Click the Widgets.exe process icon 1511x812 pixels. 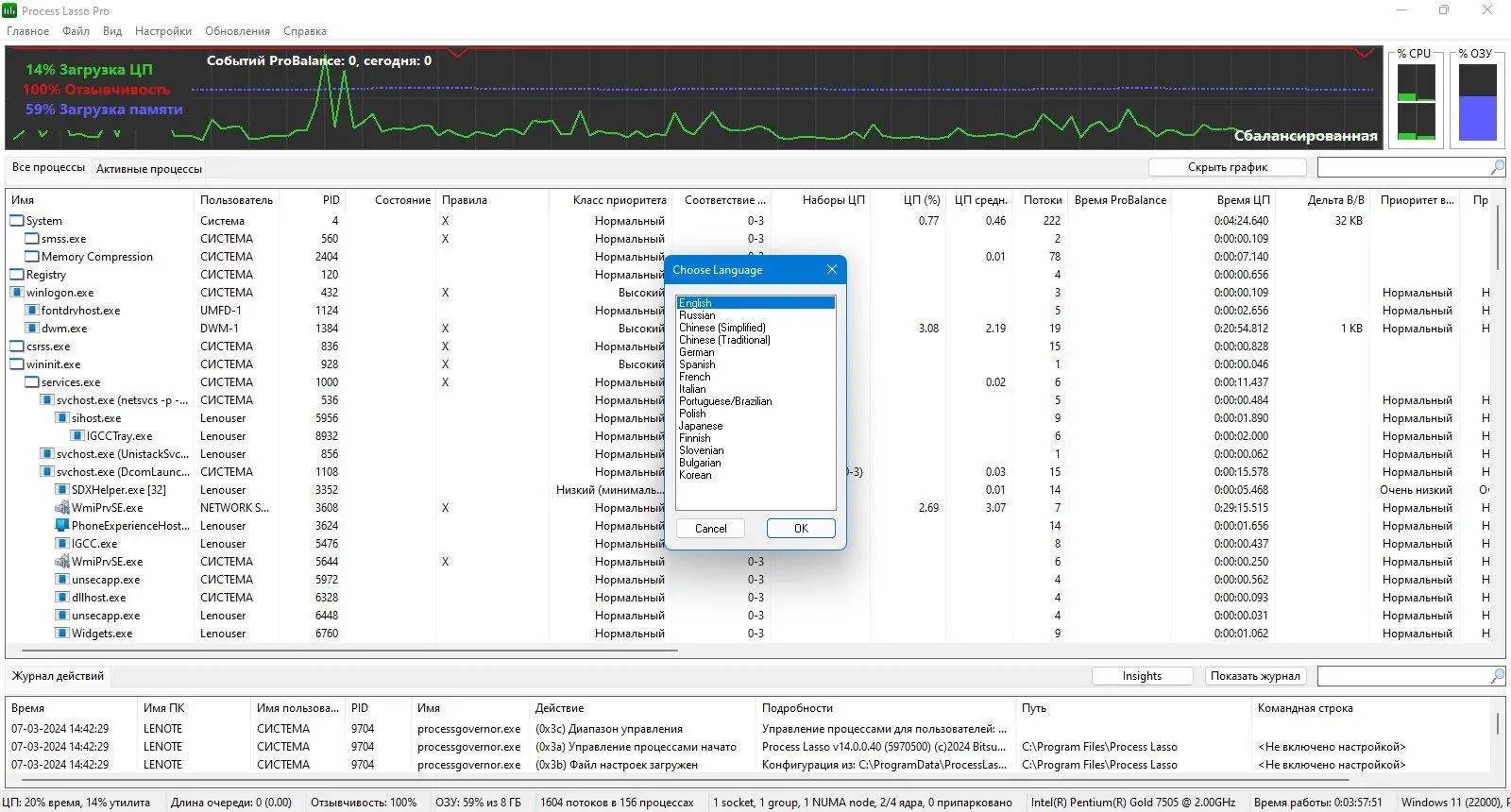[62, 634]
